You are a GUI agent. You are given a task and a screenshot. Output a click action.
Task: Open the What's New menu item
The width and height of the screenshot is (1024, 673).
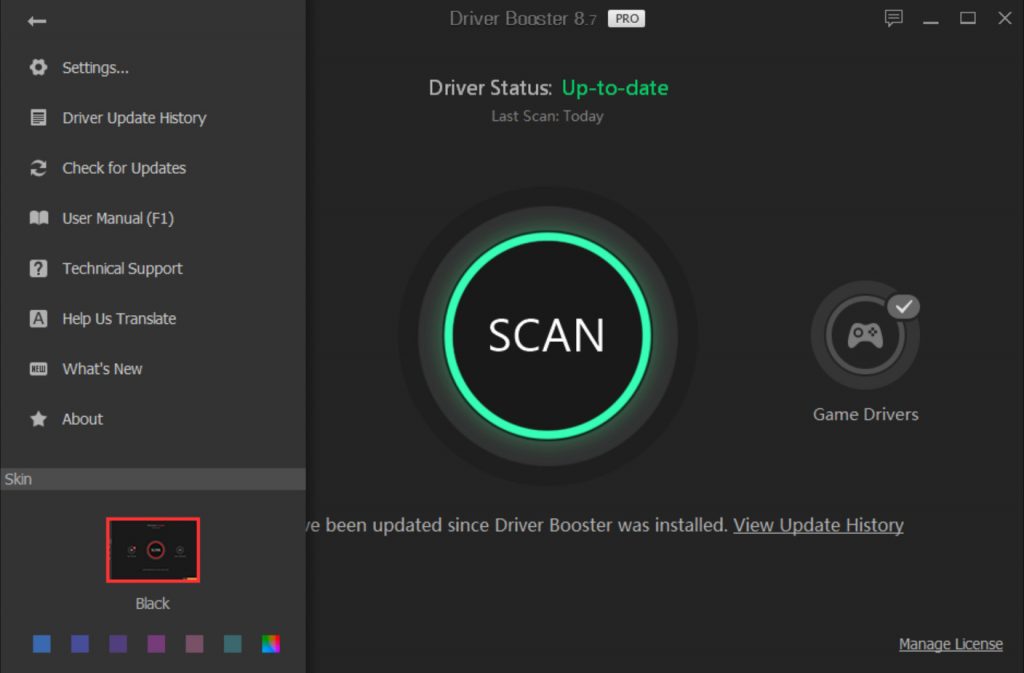coord(102,369)
